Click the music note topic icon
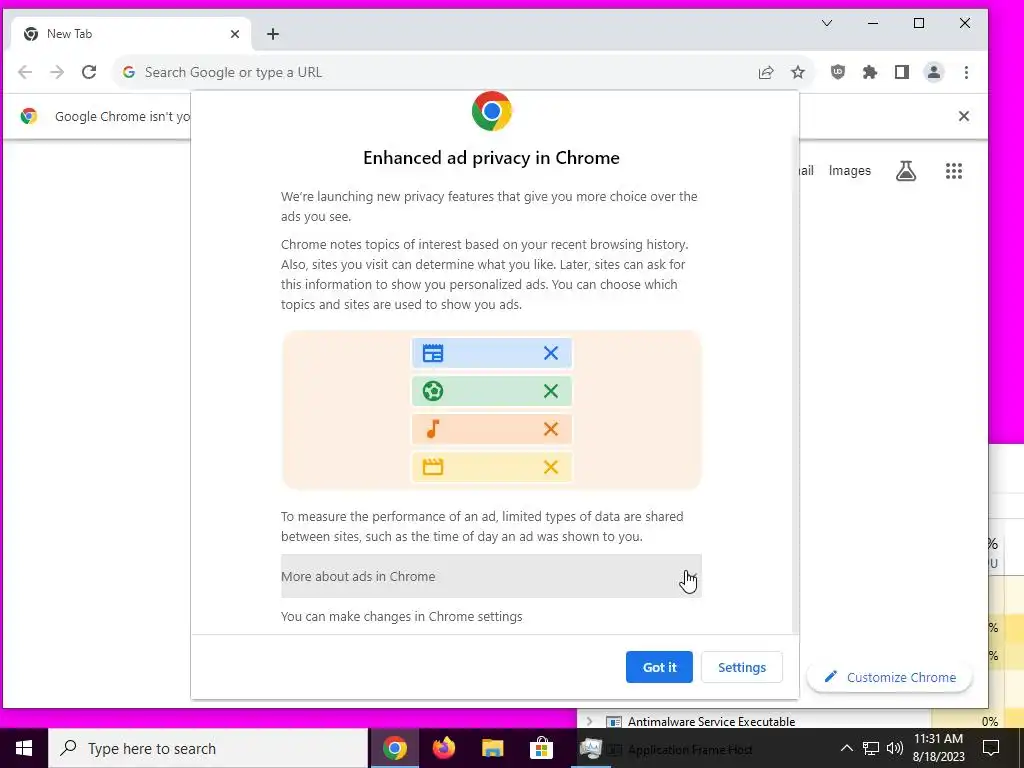 (432, 428)
